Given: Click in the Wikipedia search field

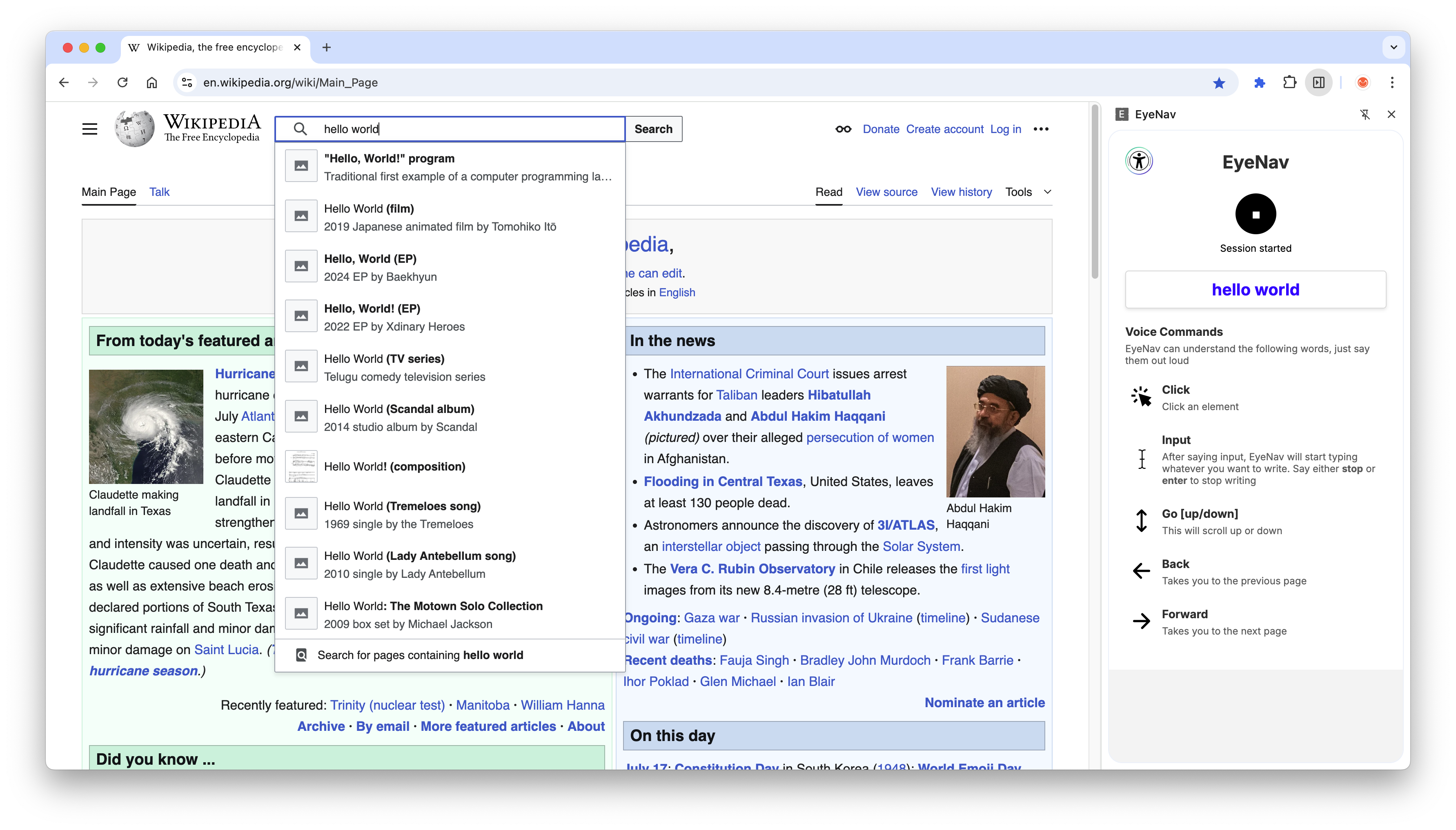Looking at the screenshot, I should click(450, 129).
